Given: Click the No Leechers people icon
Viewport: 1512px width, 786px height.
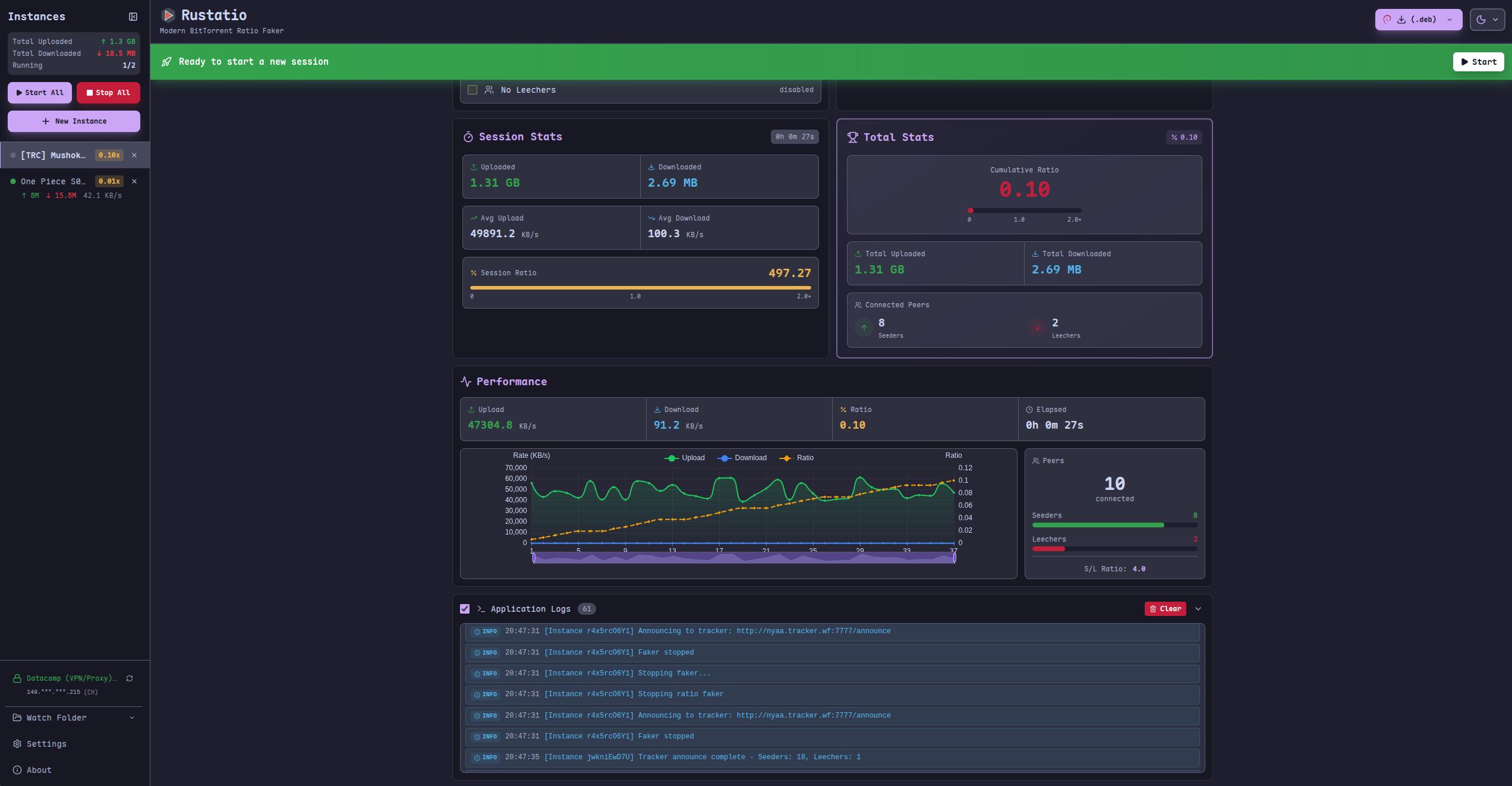Looking at the screenshot, I should pos(489,90).
